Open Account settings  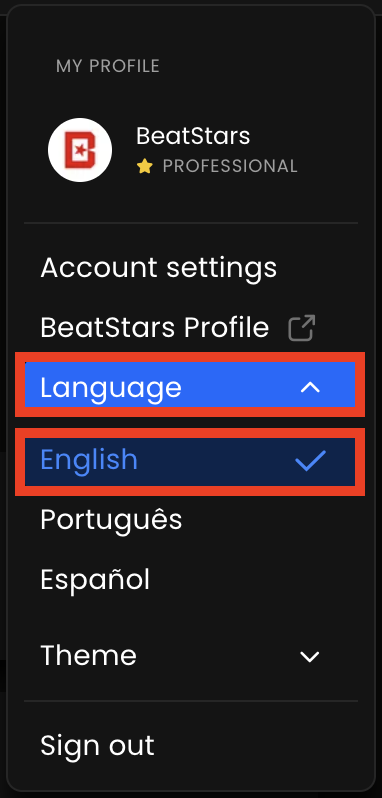click(x=159, y=268)
